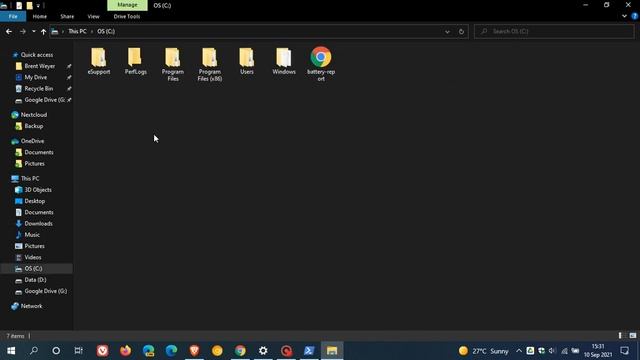Image resolution: width=640 pixels, height=360 pixels.
Task: Open Downloads under This PC
Action: click(x=38, y=224)
